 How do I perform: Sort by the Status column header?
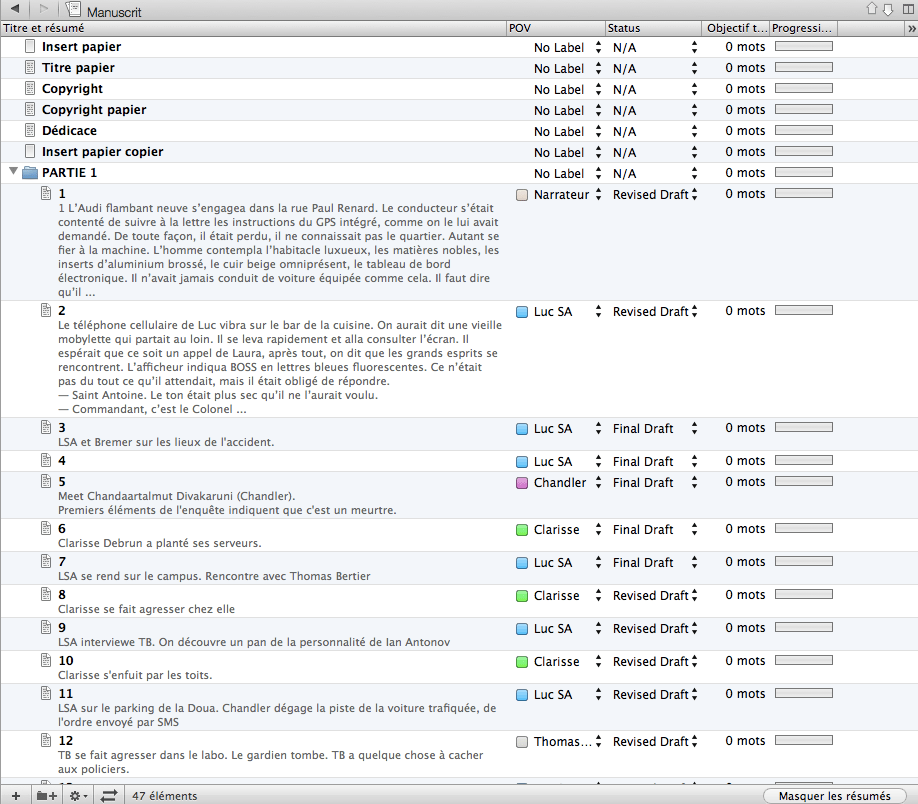[x=650, y=28]
